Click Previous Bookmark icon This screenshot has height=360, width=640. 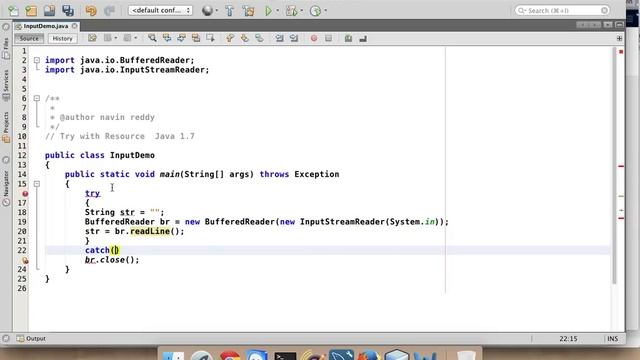pos(230,38)
